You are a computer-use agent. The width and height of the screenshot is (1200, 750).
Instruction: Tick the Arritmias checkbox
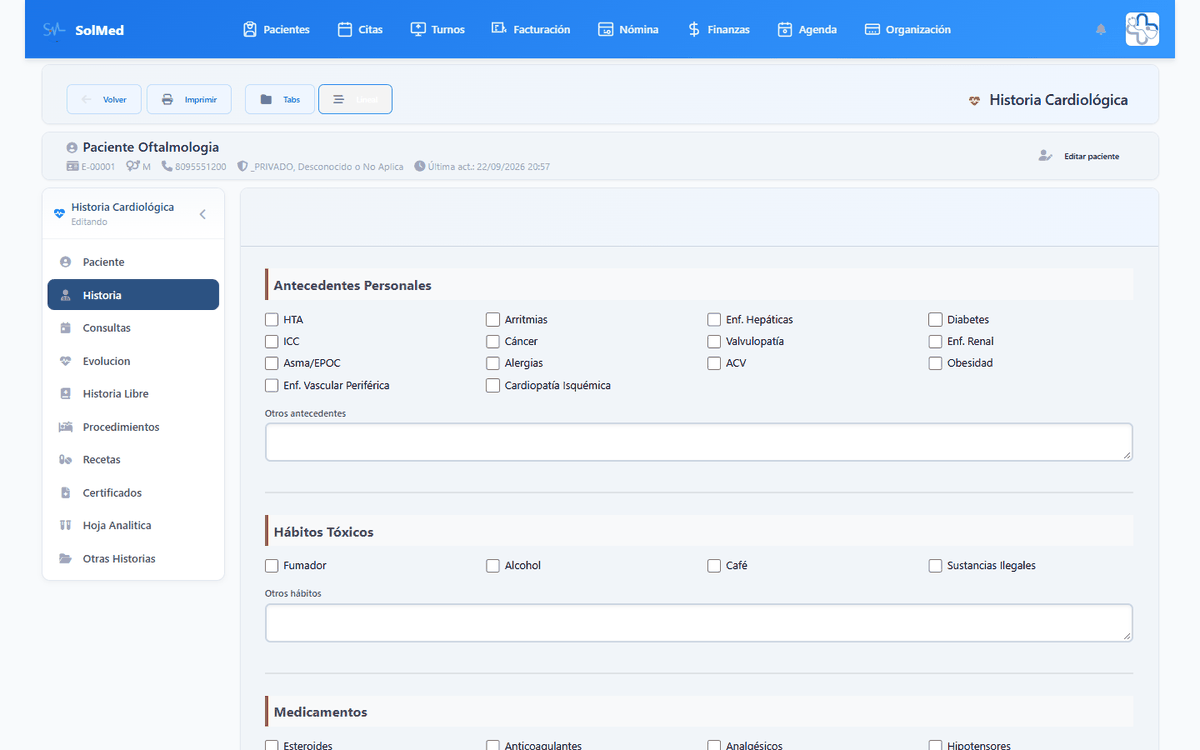(493, 320)
